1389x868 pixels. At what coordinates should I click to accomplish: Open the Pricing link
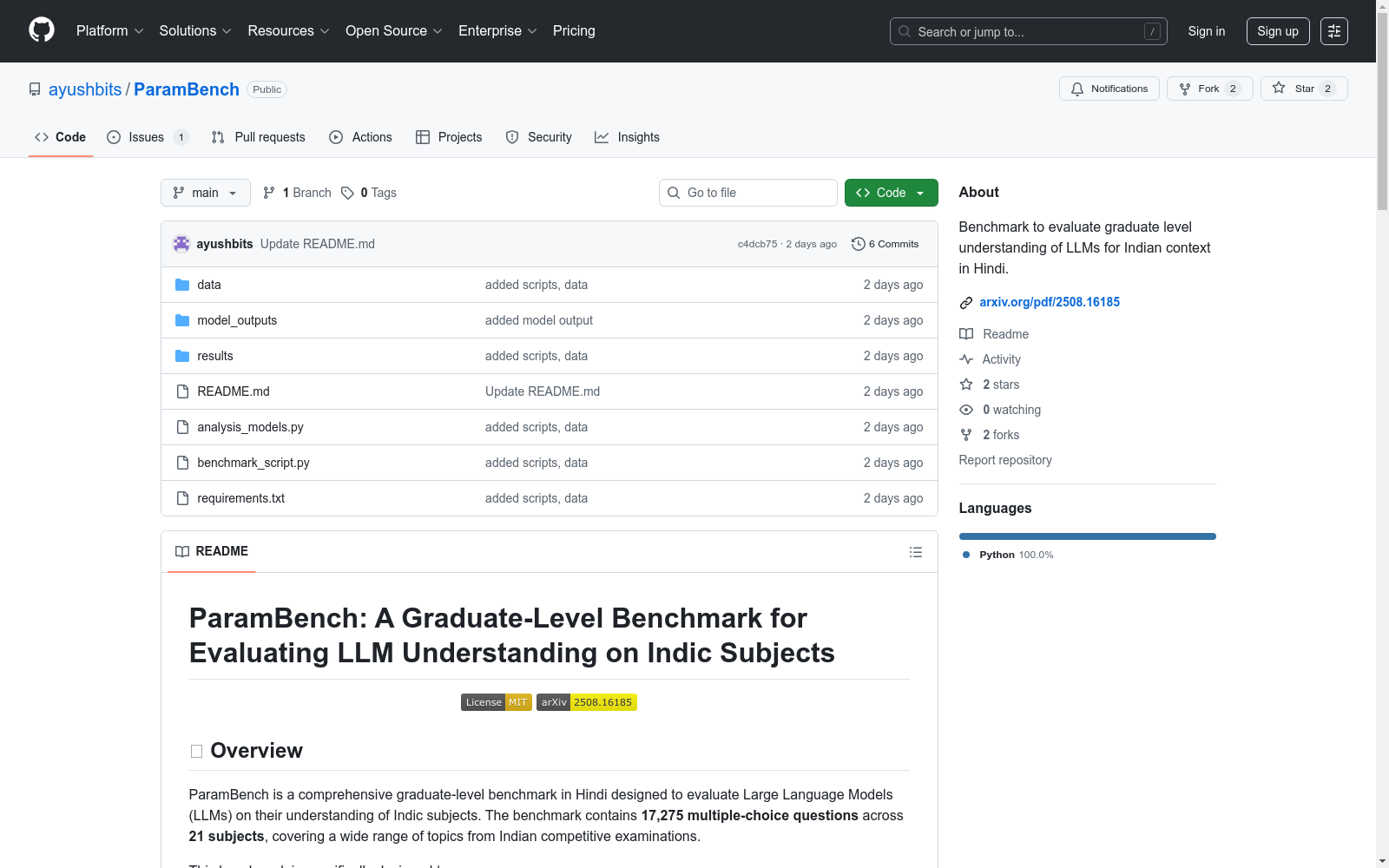(574, 30)
